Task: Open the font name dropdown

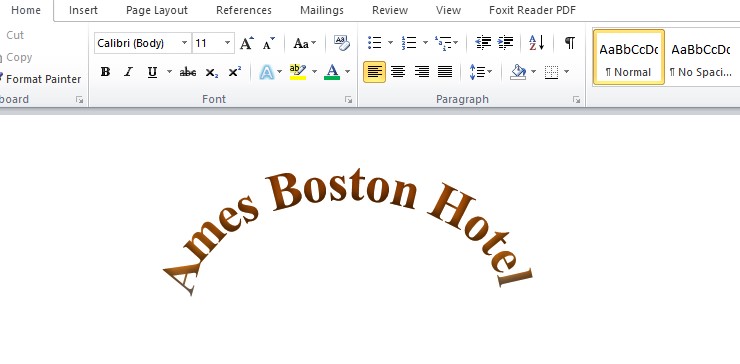Action: [184, 43]
